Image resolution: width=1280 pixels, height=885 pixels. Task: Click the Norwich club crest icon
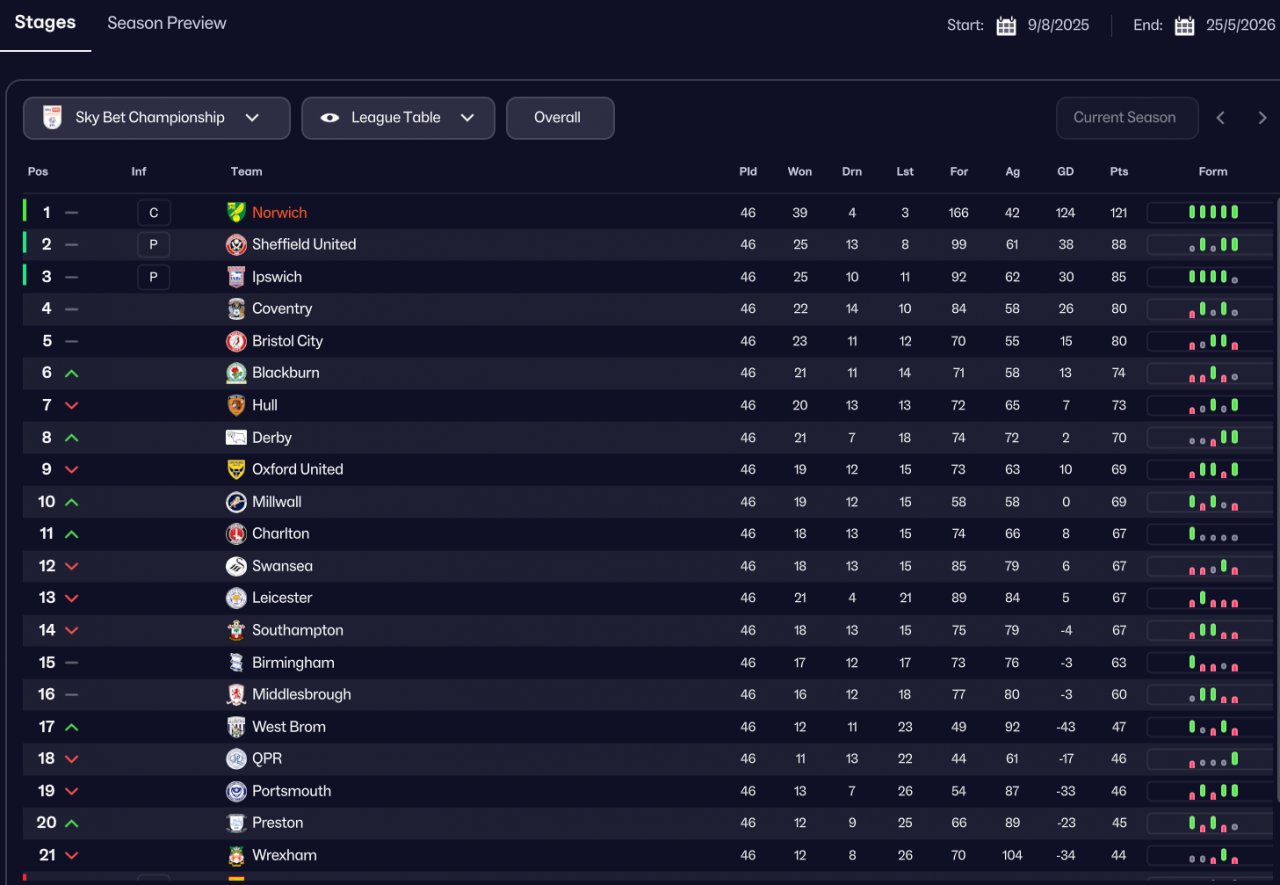tap(236, 213)
